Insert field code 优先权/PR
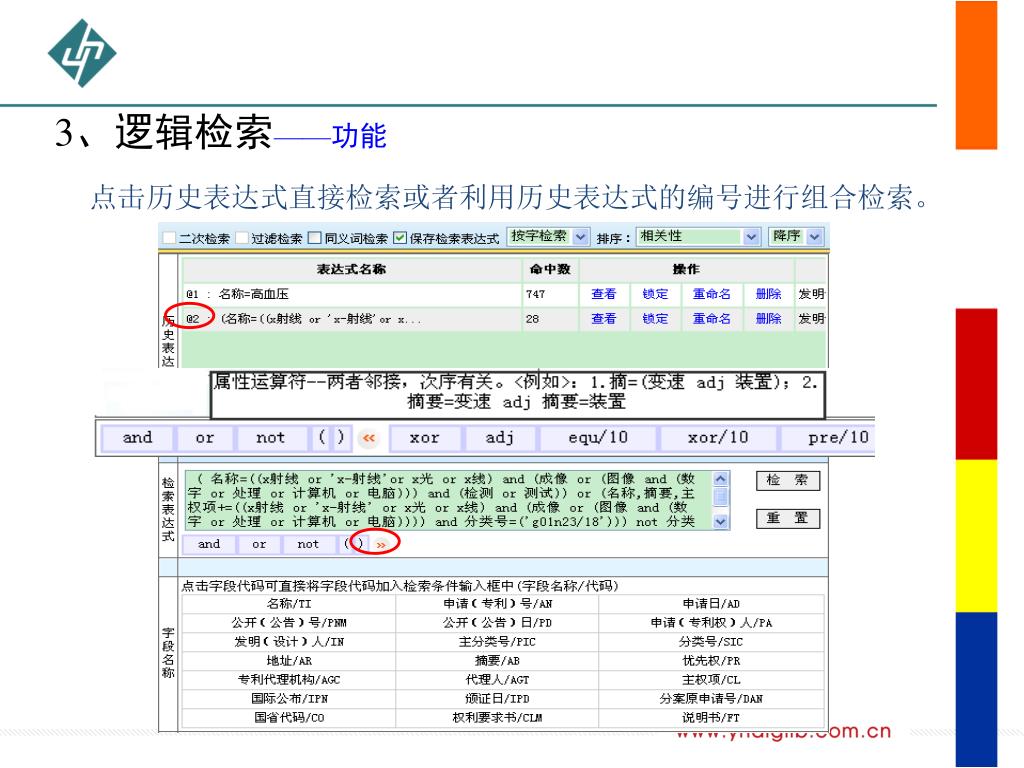 pyautogui.click(x=711, y=661)
